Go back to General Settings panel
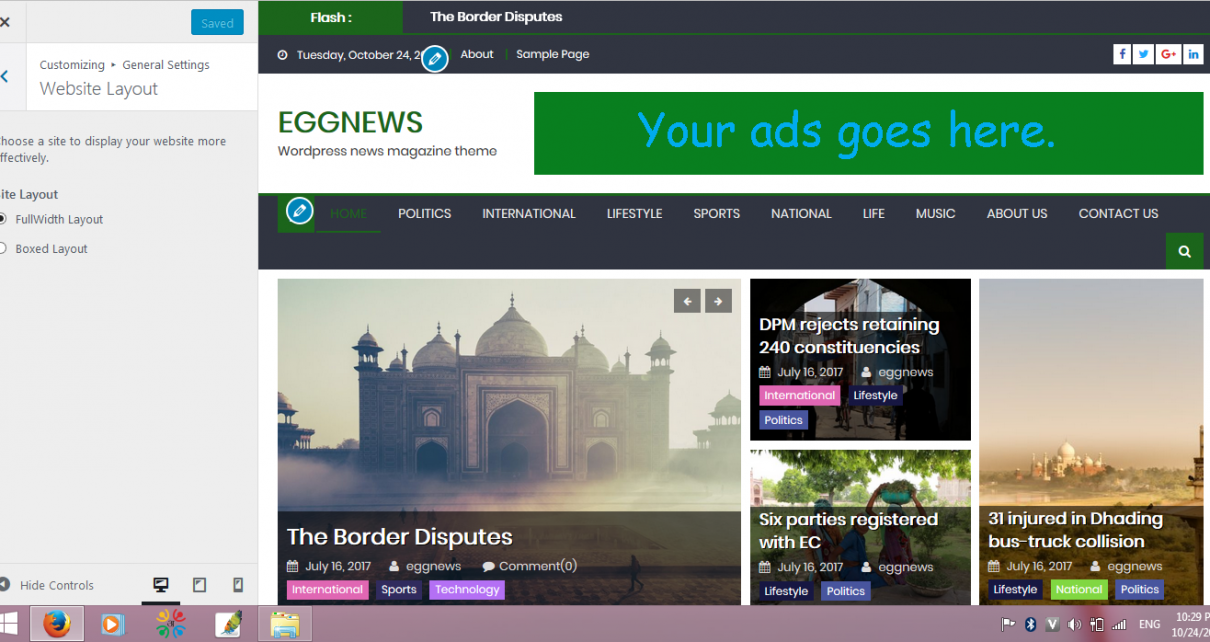The image size is (1210, 642). pyautogui.click(x=5, y=76)
